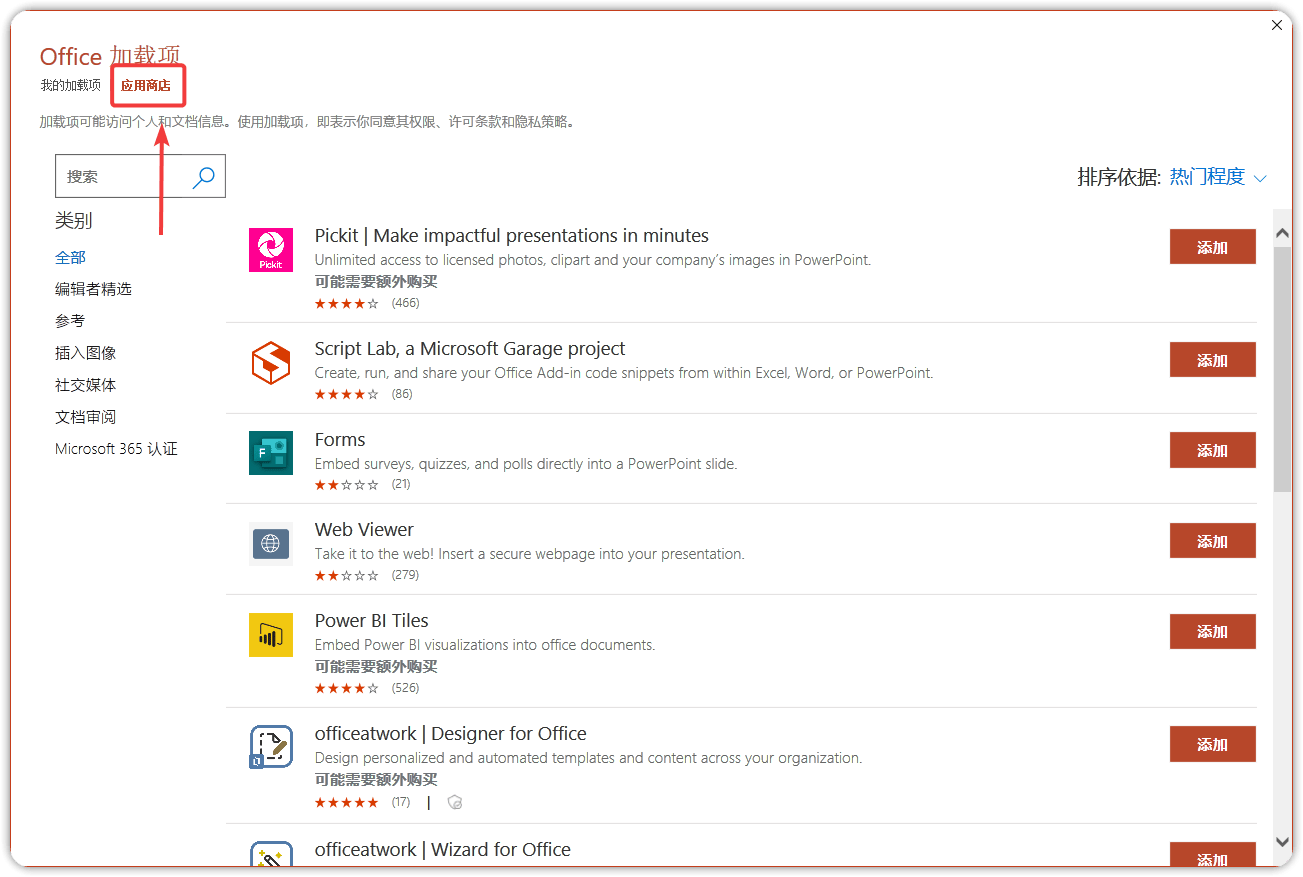The width and height of the screenshot is (1303, 877).
Task: Add the Pickit add-in
Action: point(1212,247)
